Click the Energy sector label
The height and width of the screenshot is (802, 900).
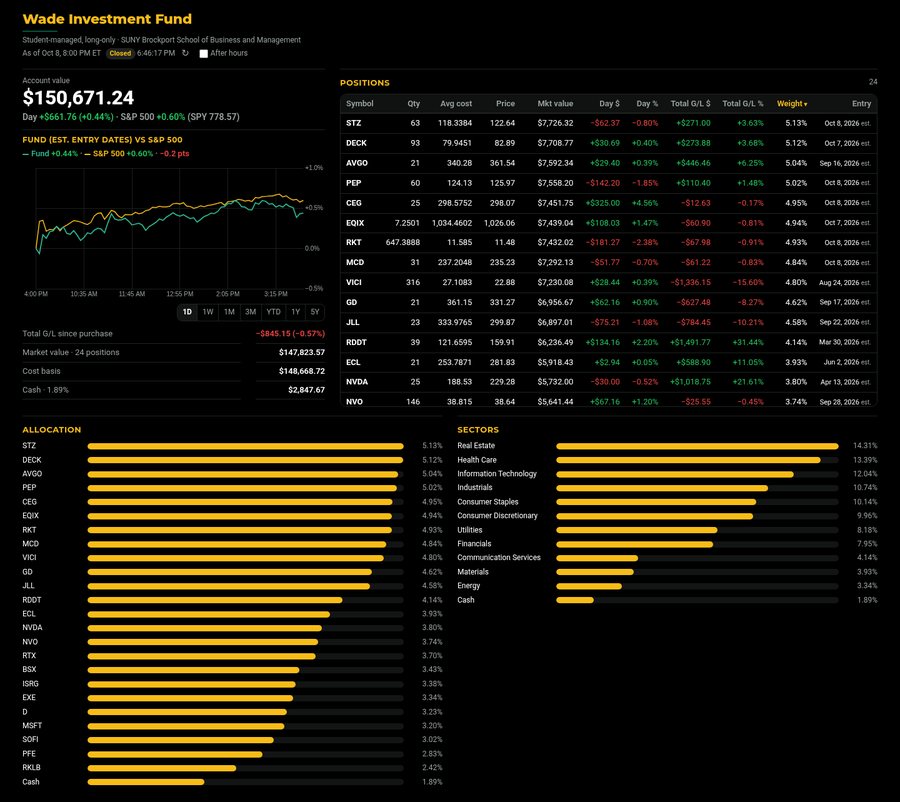[x=468, y=586]
